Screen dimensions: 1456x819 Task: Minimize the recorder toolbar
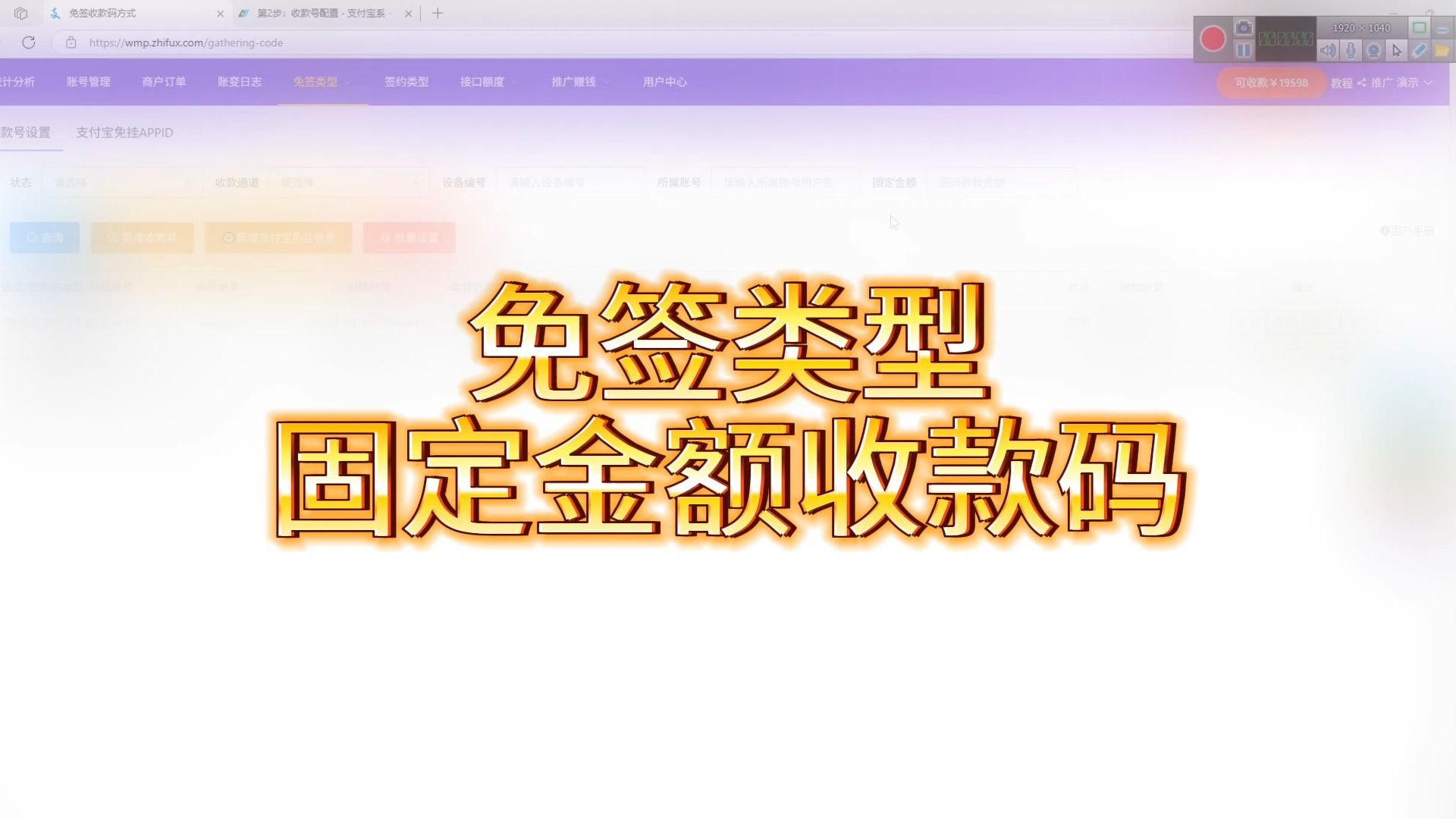(x=1442, y=29)
